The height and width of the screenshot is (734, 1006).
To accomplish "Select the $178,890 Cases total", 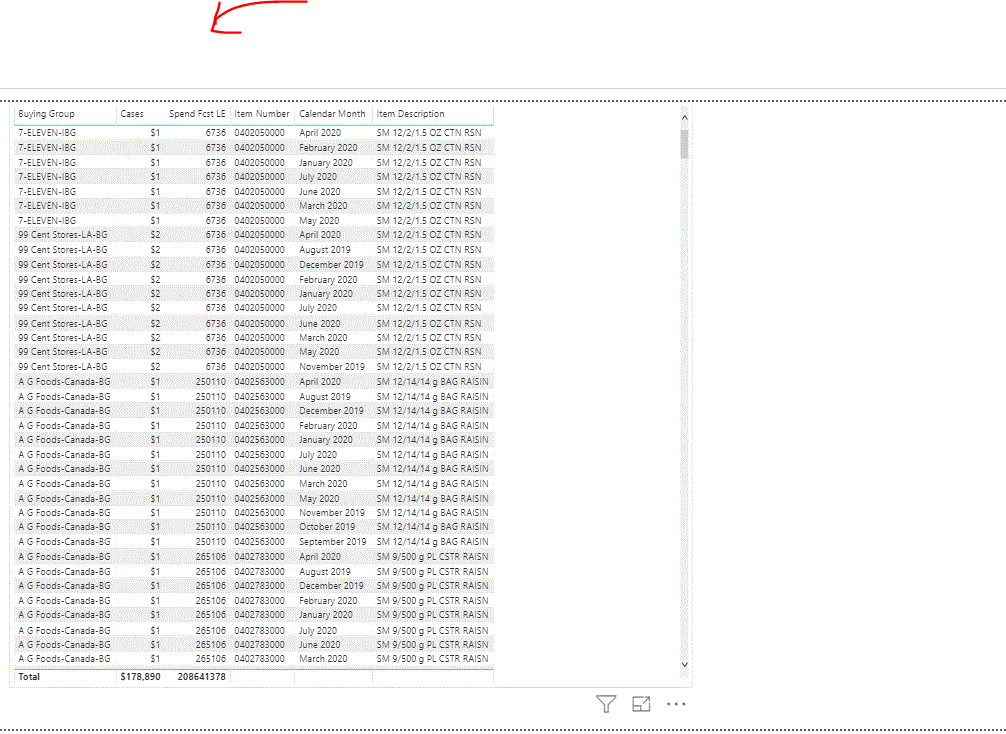I will click(x=141, y=677).
